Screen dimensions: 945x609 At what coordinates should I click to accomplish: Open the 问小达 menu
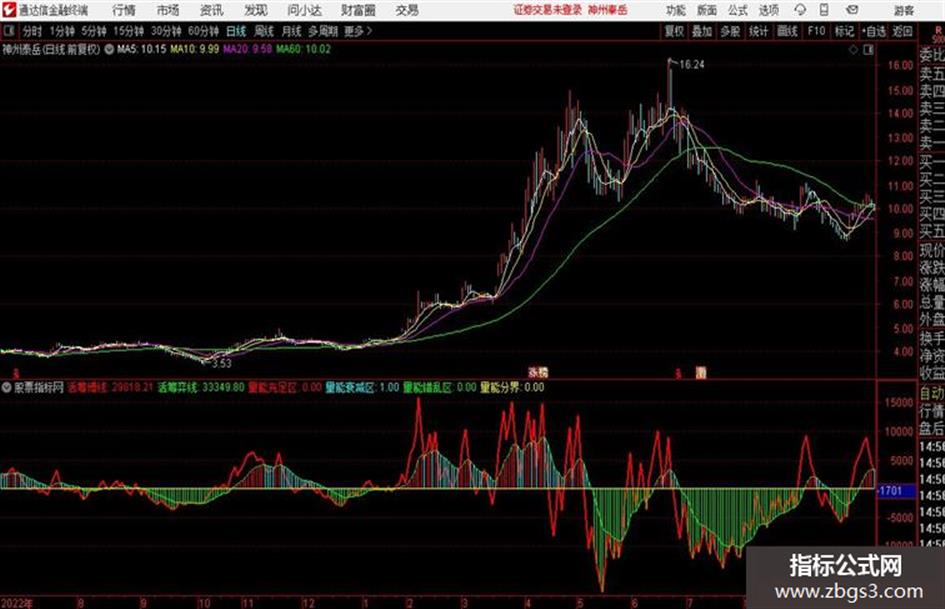pyautogui.click(x=304, y=10)
